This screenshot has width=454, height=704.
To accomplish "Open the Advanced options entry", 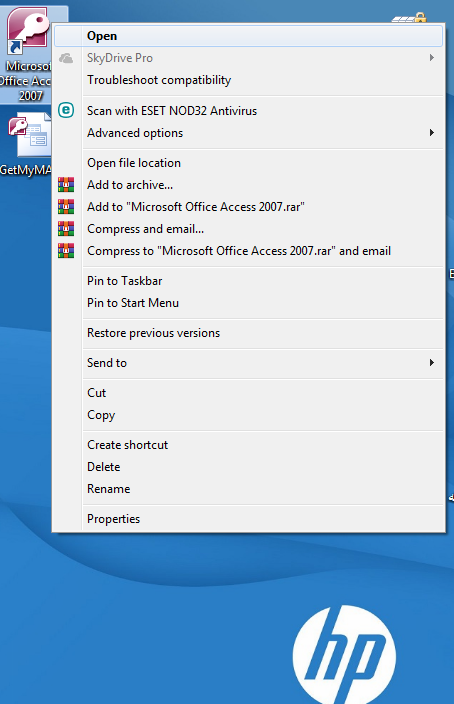I will [248, 133].
